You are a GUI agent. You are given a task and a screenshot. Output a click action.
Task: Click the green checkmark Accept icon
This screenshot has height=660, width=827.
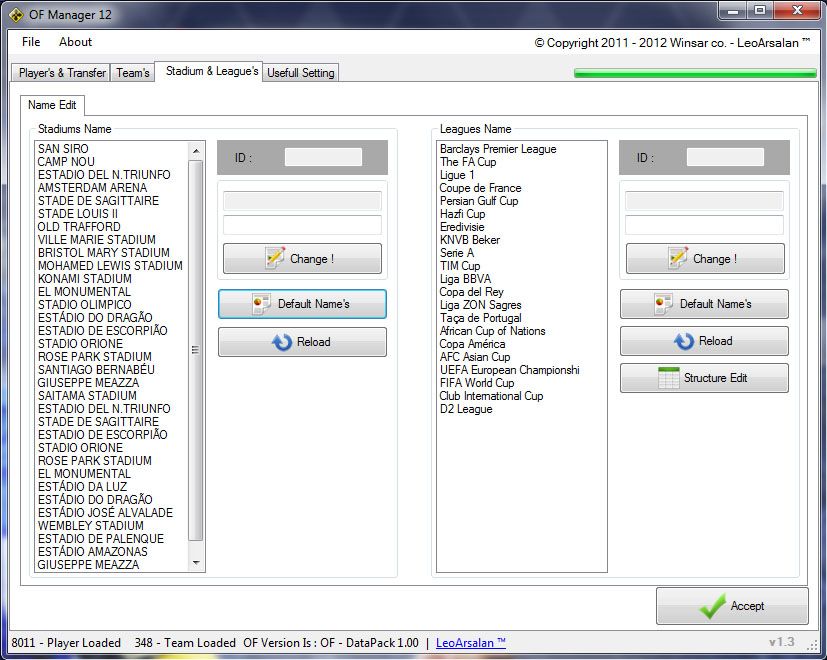[x=712, y=606]
